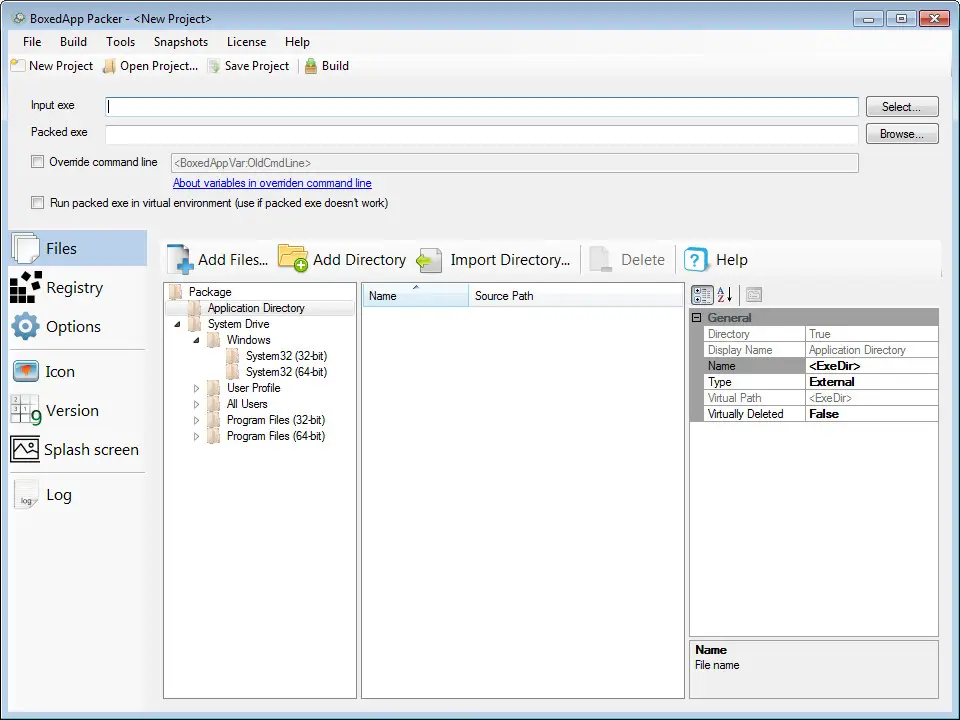Sort property grid alphabetically
Image resolution: width=960 pixels, height=720 pixels.
click(725, 295)
